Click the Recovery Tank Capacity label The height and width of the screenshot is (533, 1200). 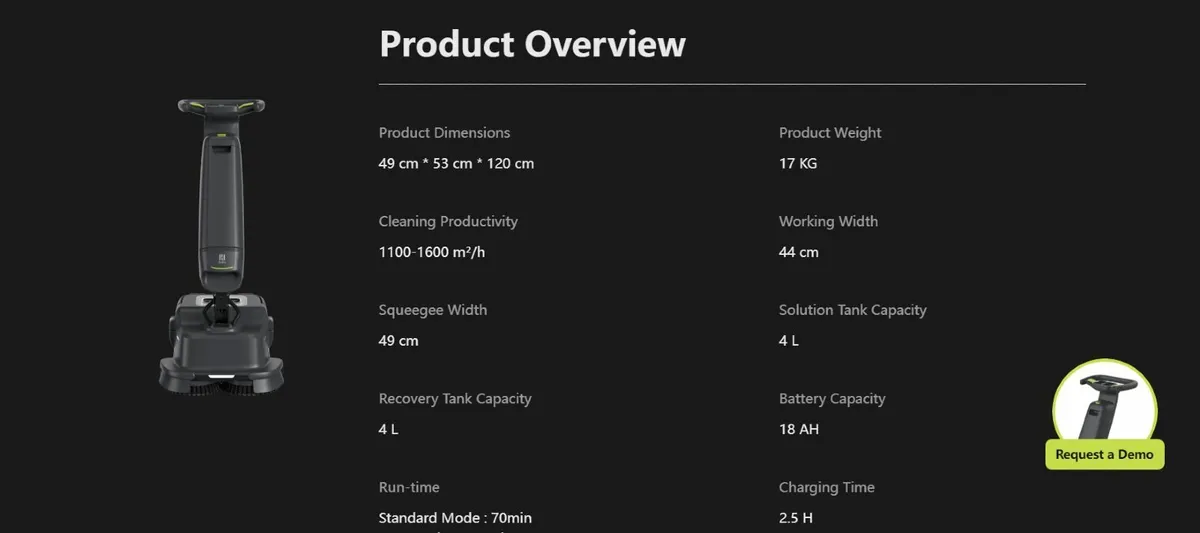pos(455,399)
